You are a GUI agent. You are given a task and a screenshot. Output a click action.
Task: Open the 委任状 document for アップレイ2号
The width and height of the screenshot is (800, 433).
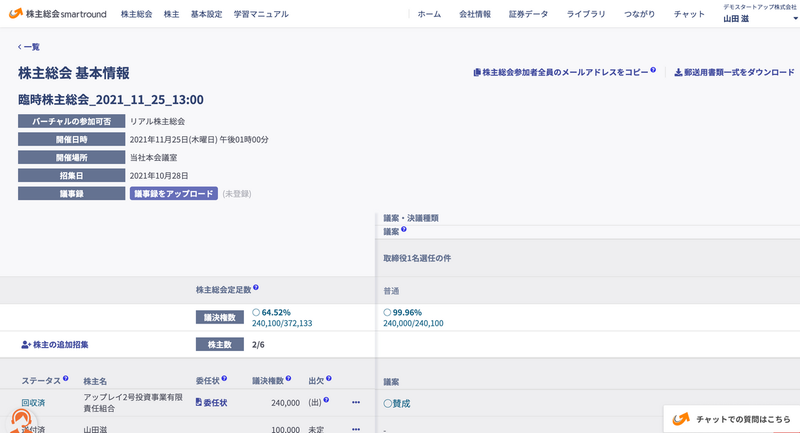[x=211, y=402]
